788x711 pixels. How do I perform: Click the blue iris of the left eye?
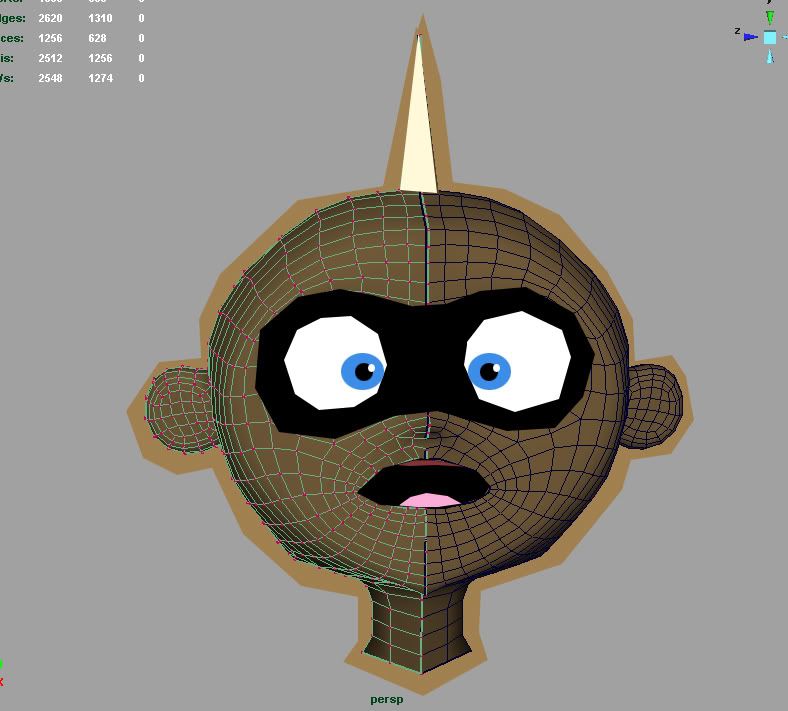tap(362, 371)
